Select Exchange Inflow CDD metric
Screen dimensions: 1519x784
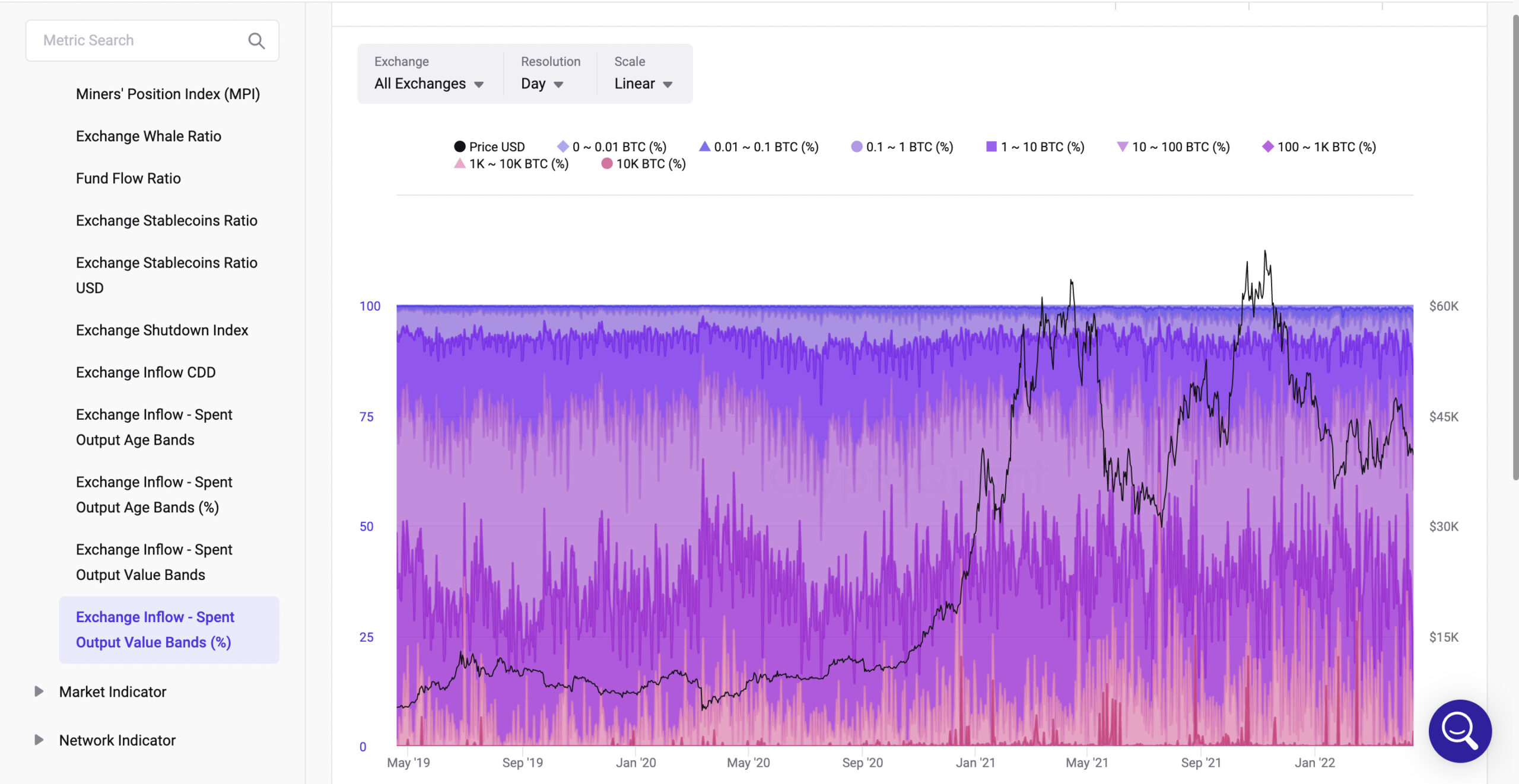(x=145, y=372)
